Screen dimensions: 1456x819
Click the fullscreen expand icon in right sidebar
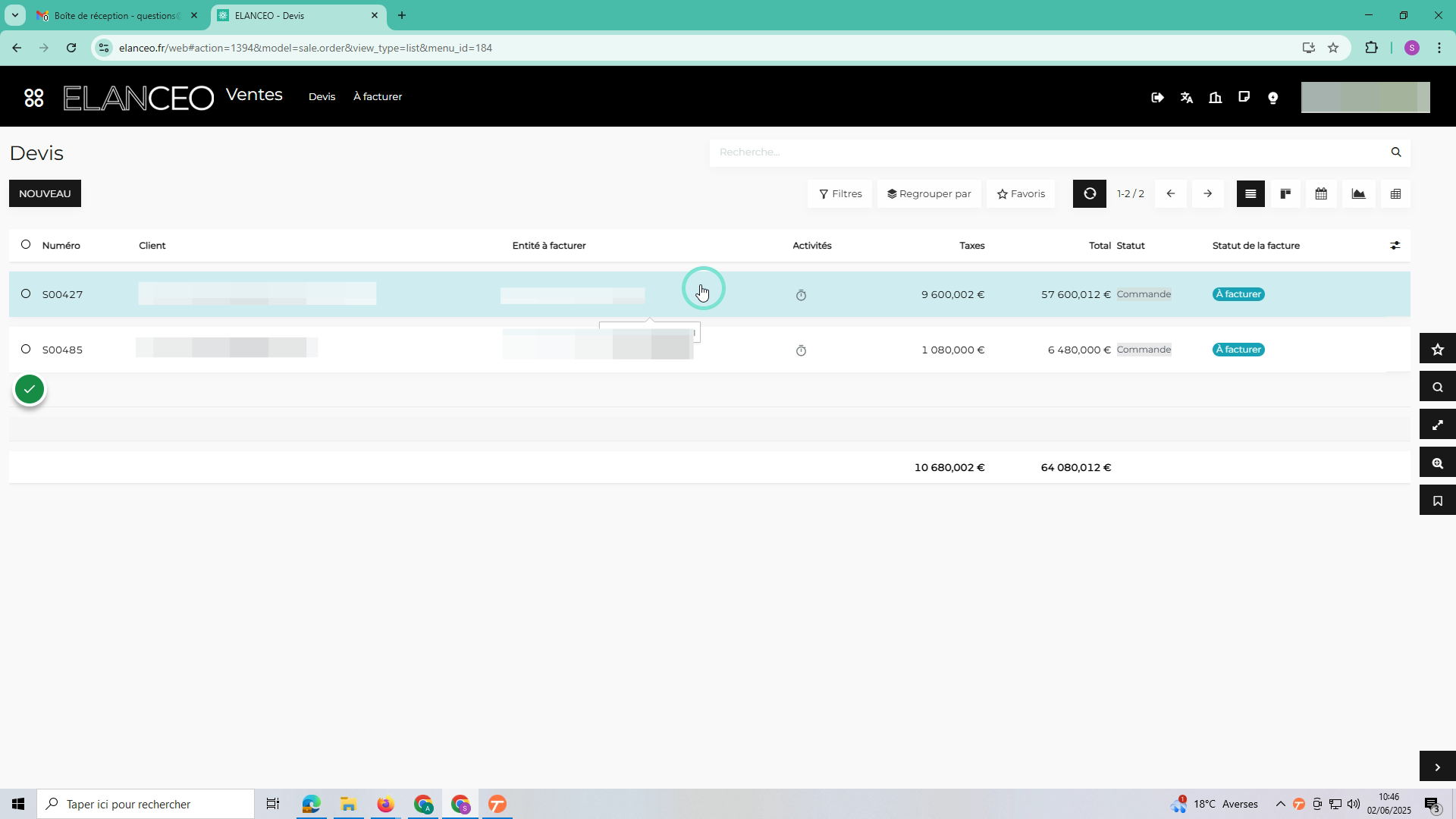1437,425
